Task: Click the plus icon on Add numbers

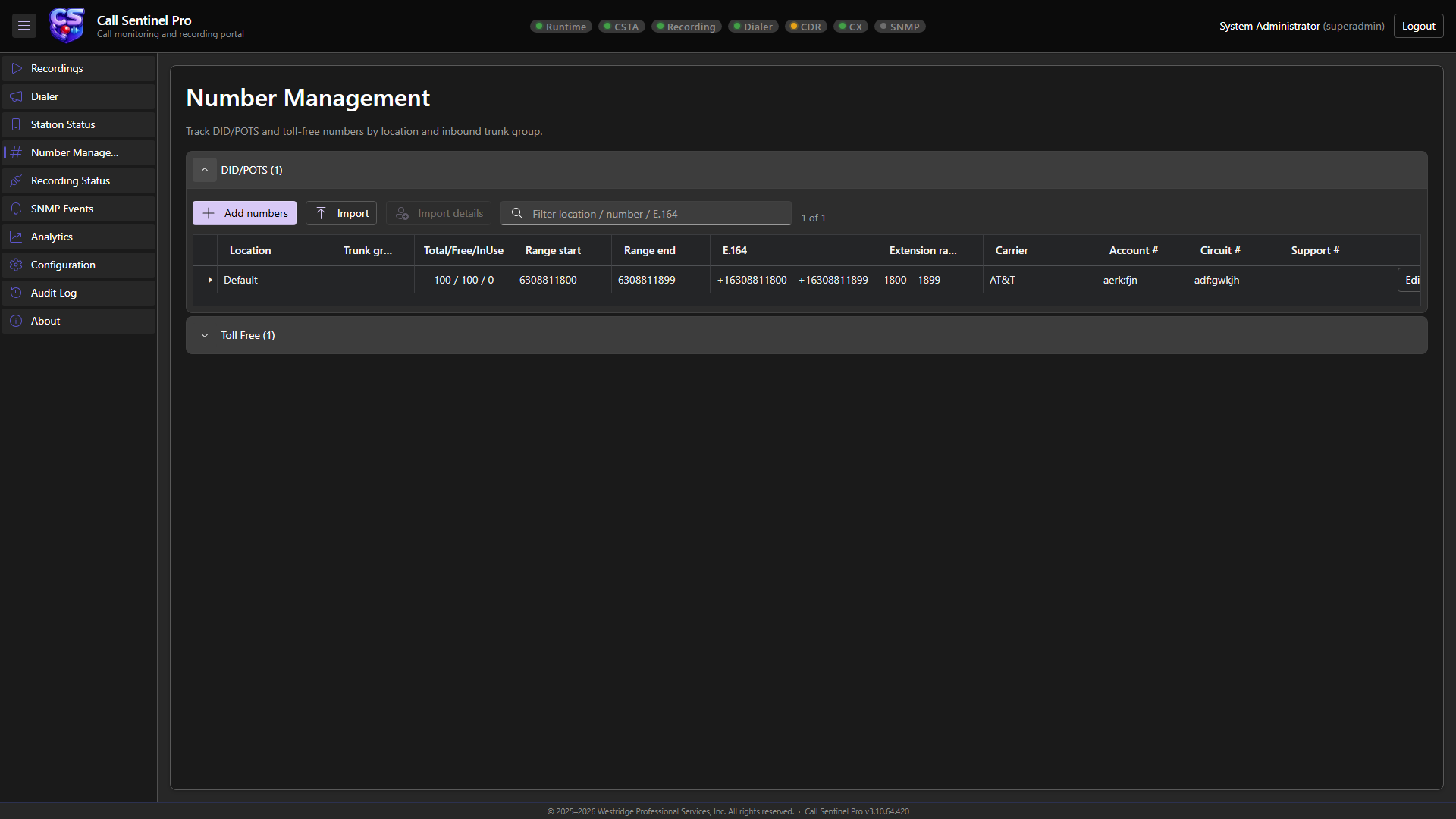Action: click(x=209, y=213)
